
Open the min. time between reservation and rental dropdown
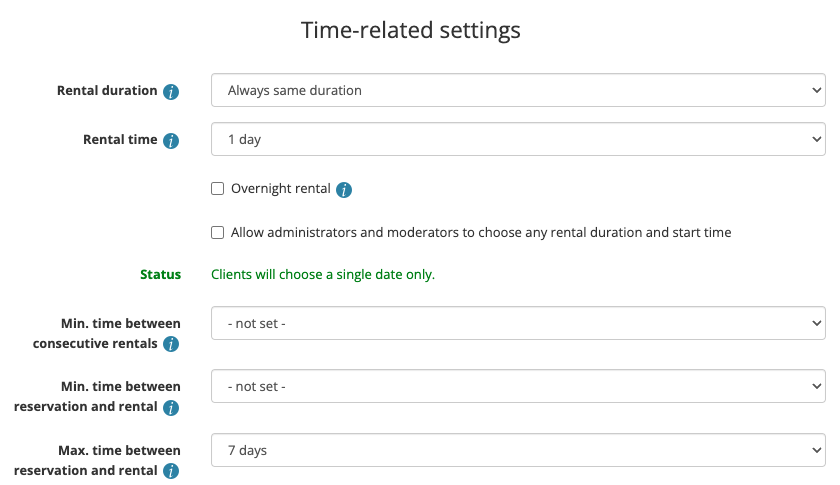point(517,386)
